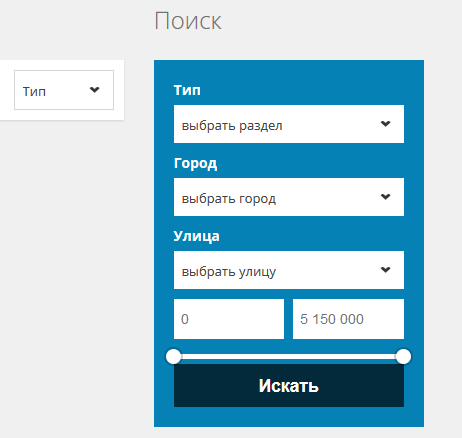Focus the maximum price field showing 5 150 000
Image resolution: width=462 pixels, height=438 pixels.
348,319
